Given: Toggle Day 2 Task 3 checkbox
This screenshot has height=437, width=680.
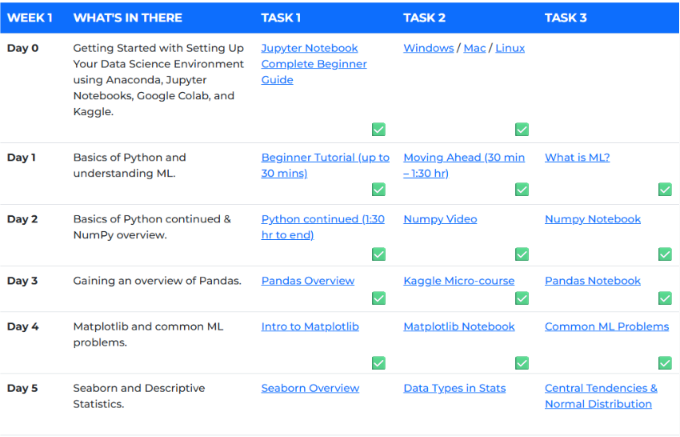Looking at the screenshot, I should pos(665,254).
